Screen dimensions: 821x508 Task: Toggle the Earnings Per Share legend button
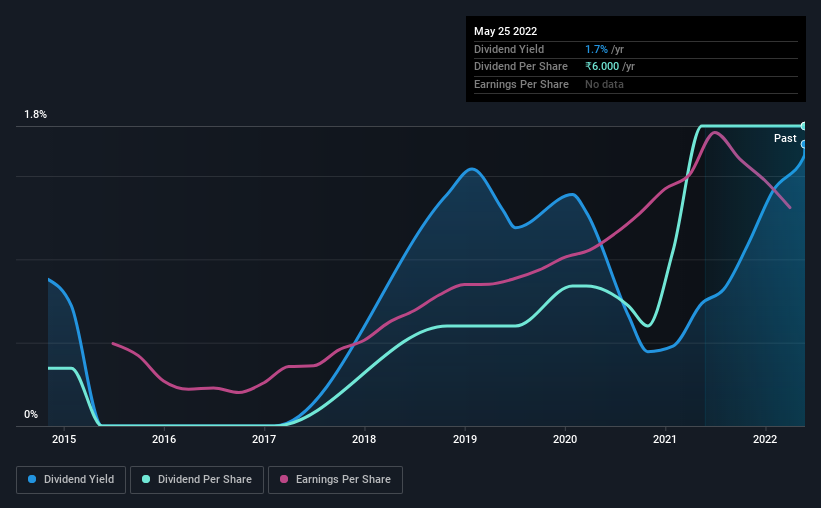coord(335,480)
